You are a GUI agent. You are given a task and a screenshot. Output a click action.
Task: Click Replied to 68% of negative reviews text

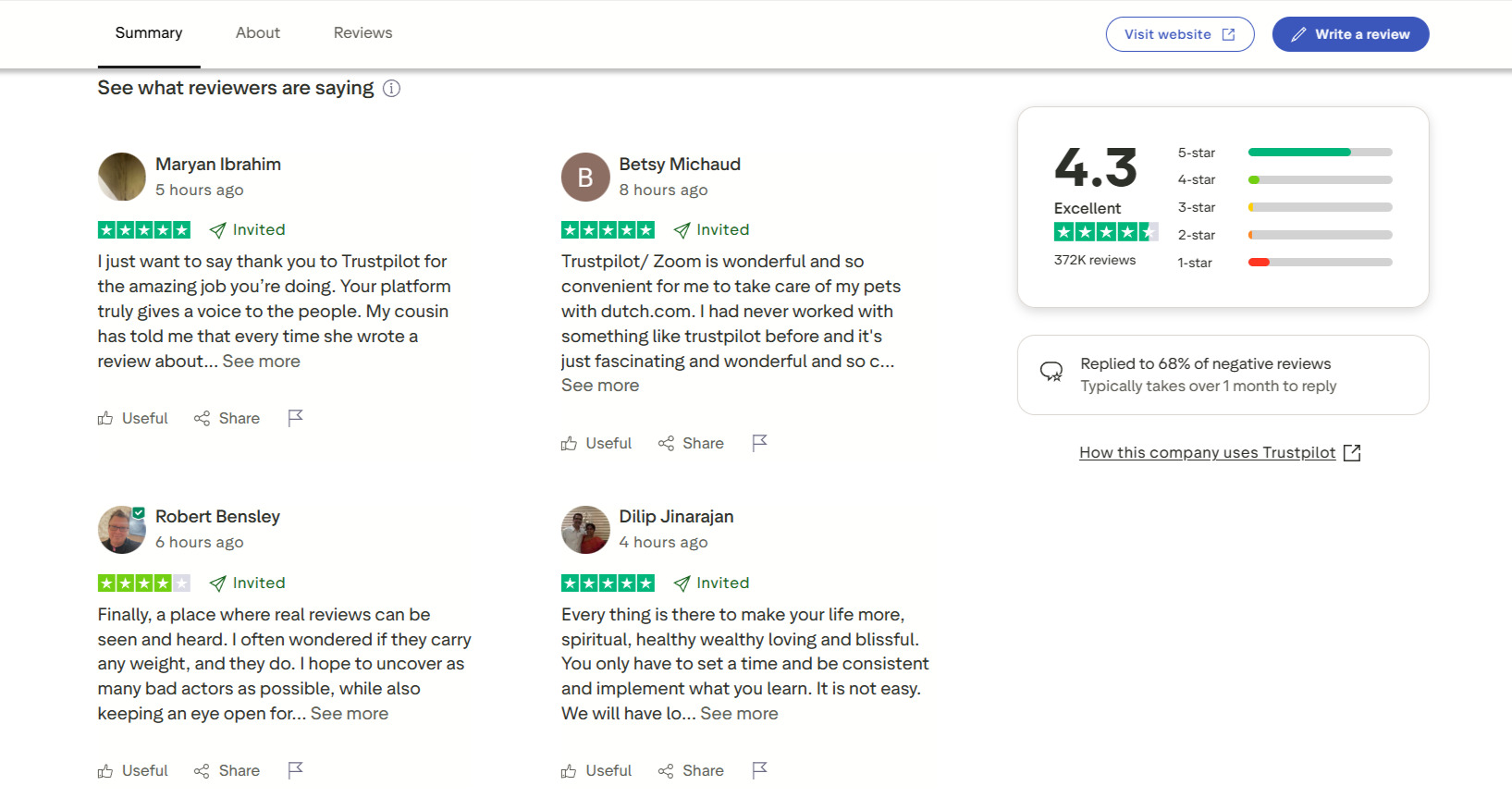1206,364
